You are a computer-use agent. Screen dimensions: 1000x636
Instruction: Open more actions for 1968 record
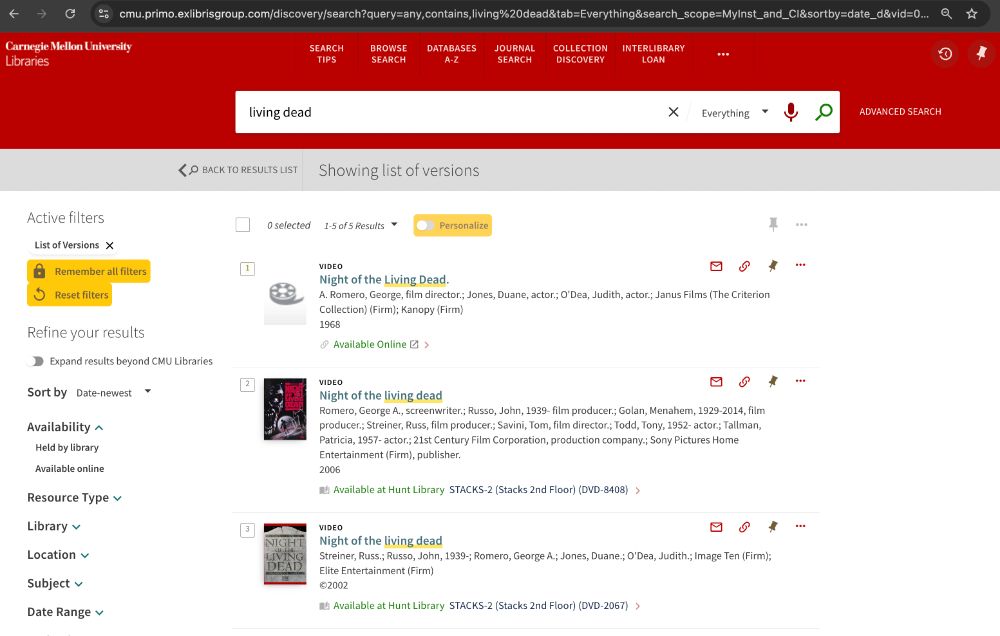tap(800, 265)
